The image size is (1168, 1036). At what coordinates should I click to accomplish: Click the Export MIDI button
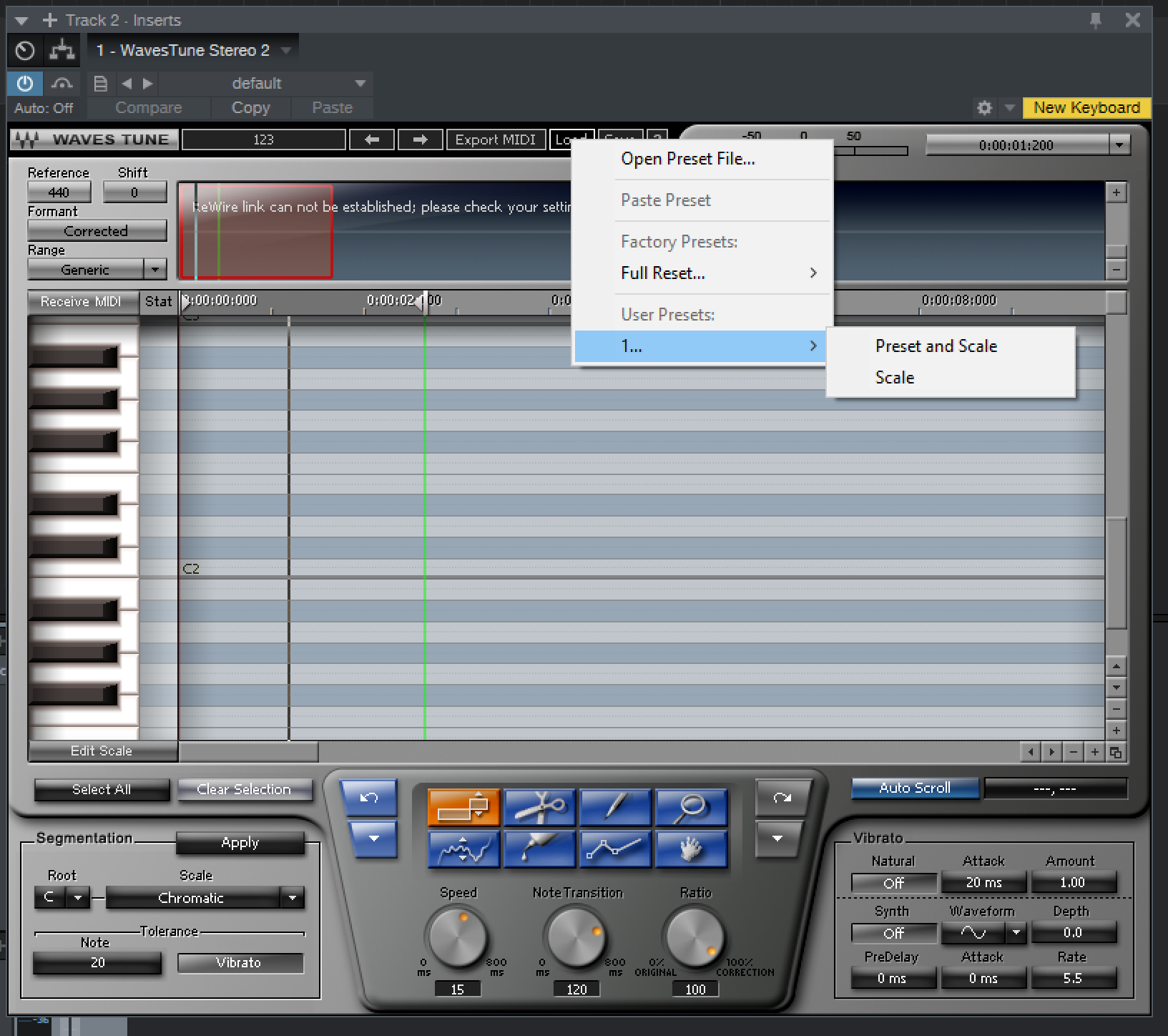point(496,140)
